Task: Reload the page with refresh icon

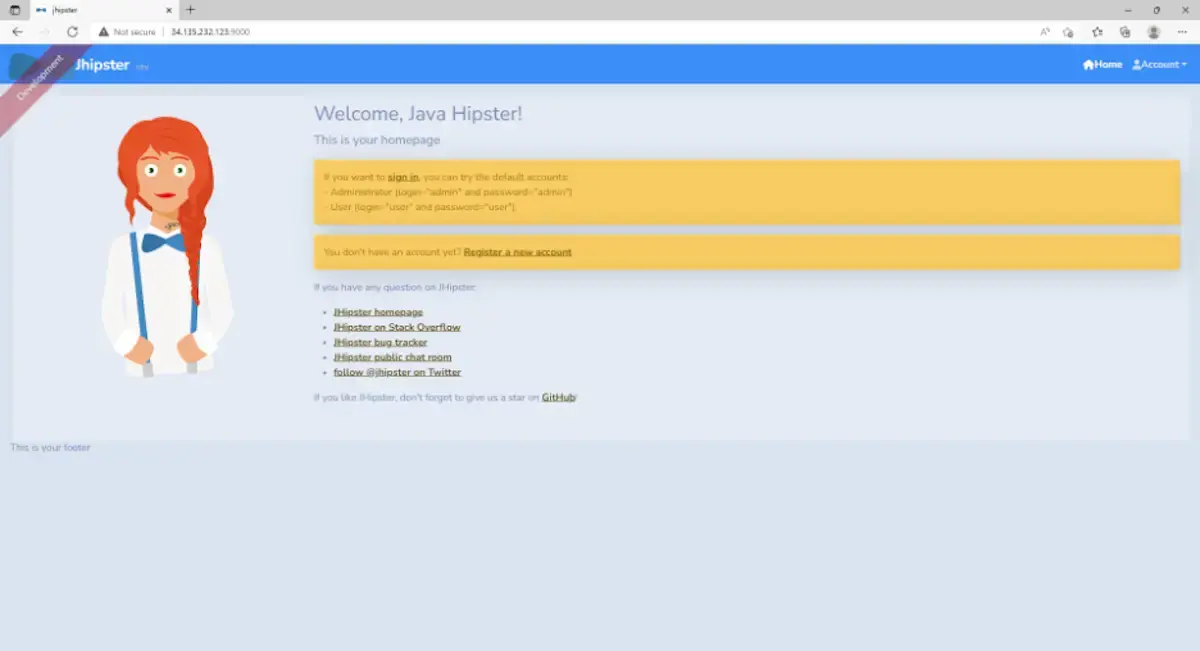Action: pos(72,32)
